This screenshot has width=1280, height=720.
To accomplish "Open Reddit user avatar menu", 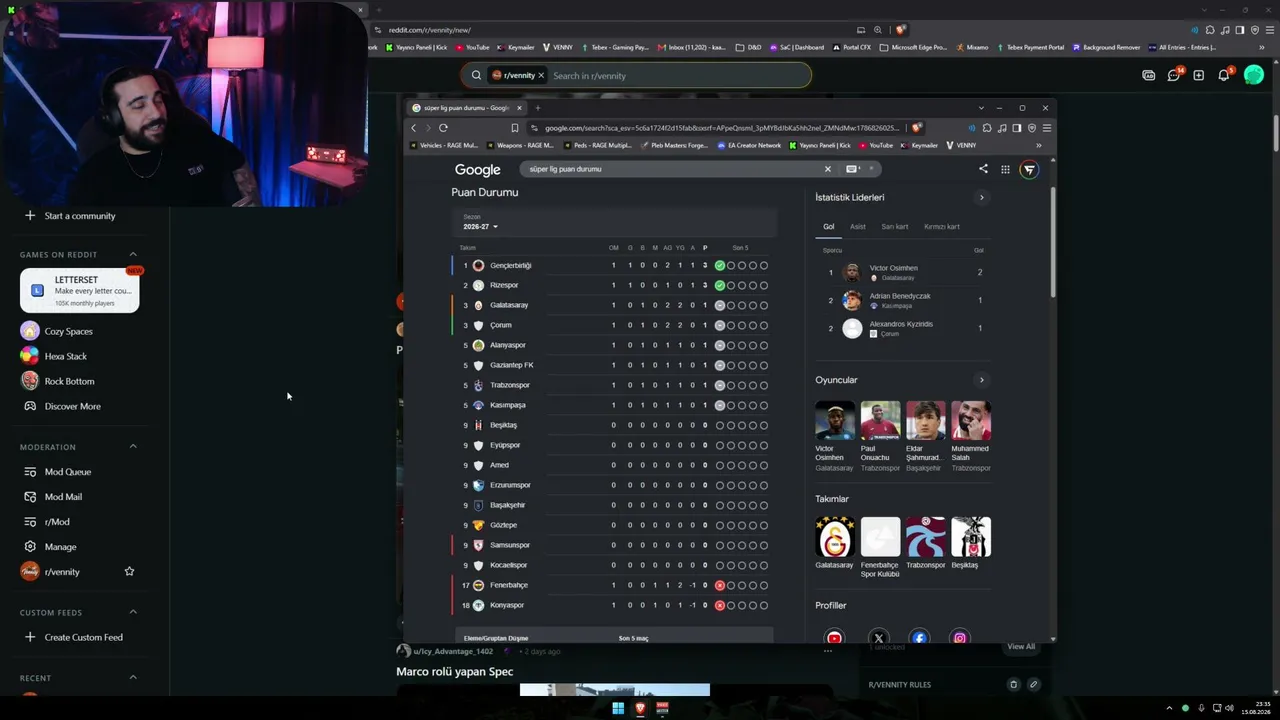I will pyautogui.click(x=1254, y=75).
